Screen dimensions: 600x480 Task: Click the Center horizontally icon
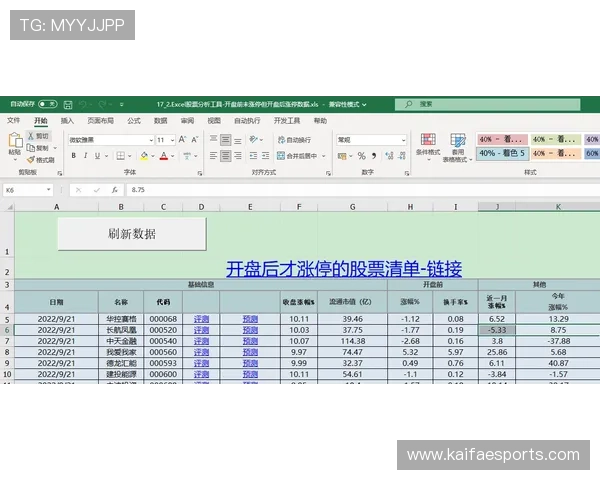click(225, 155)
